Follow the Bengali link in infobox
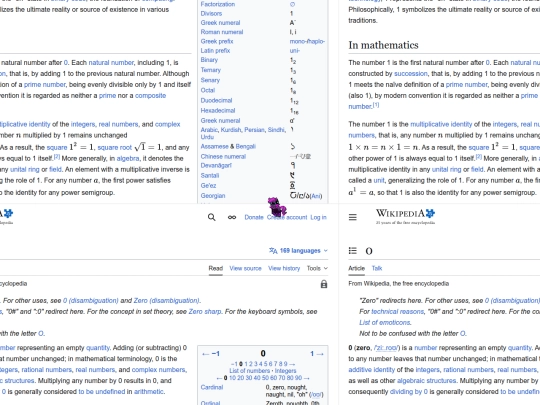This screenshot has height=405, width=540. click(246, 147)
